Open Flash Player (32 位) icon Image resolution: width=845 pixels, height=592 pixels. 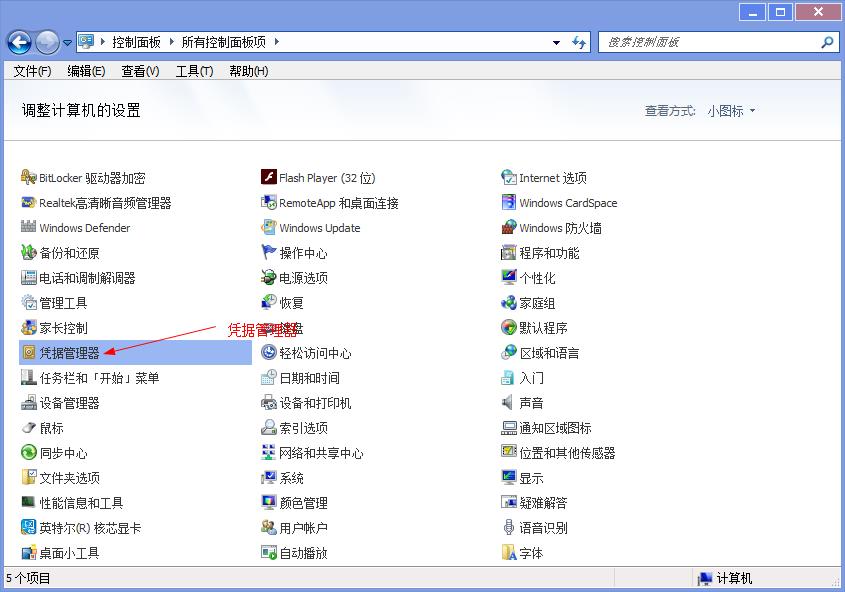[268, 177]
